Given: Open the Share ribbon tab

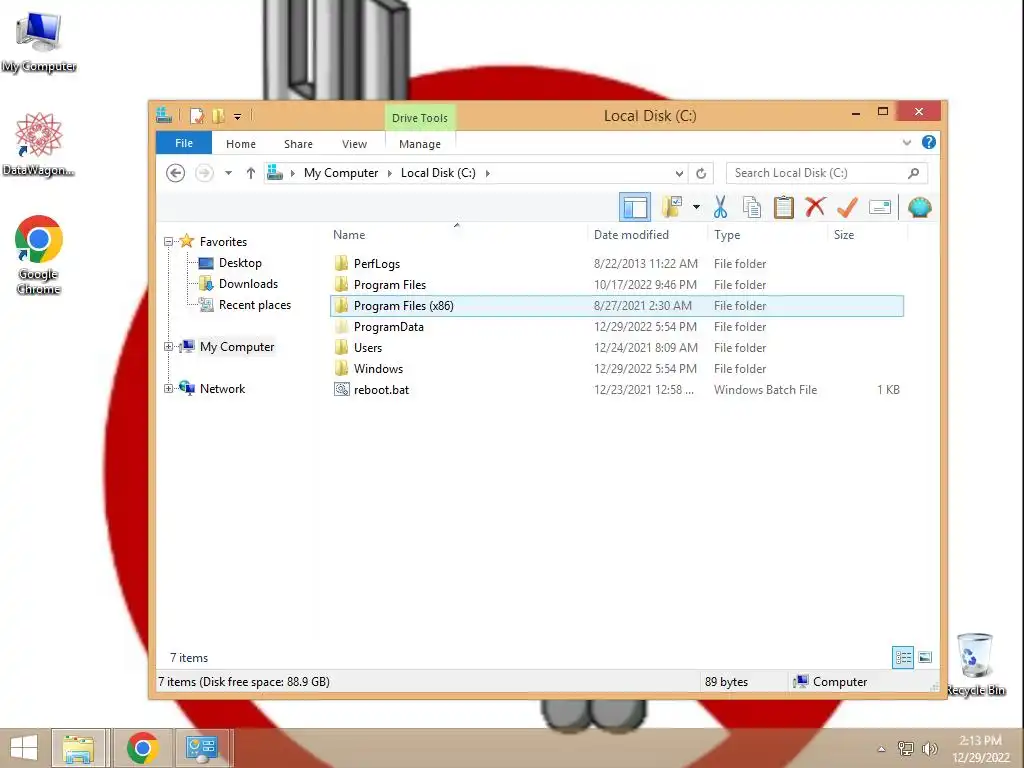Looking at the screenshot, I should pos(298,144).
